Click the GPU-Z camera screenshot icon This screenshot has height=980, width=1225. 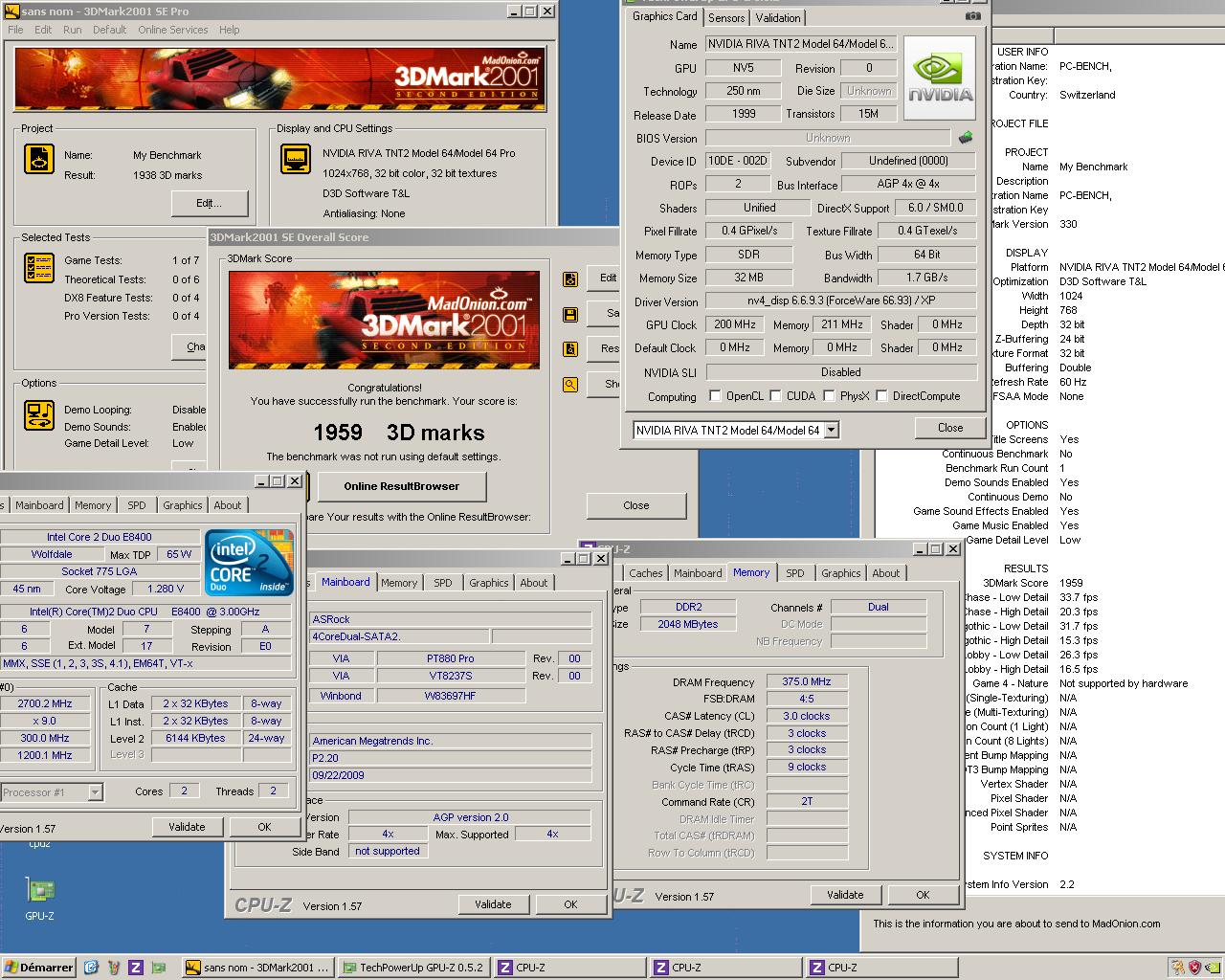click(972, 16)
